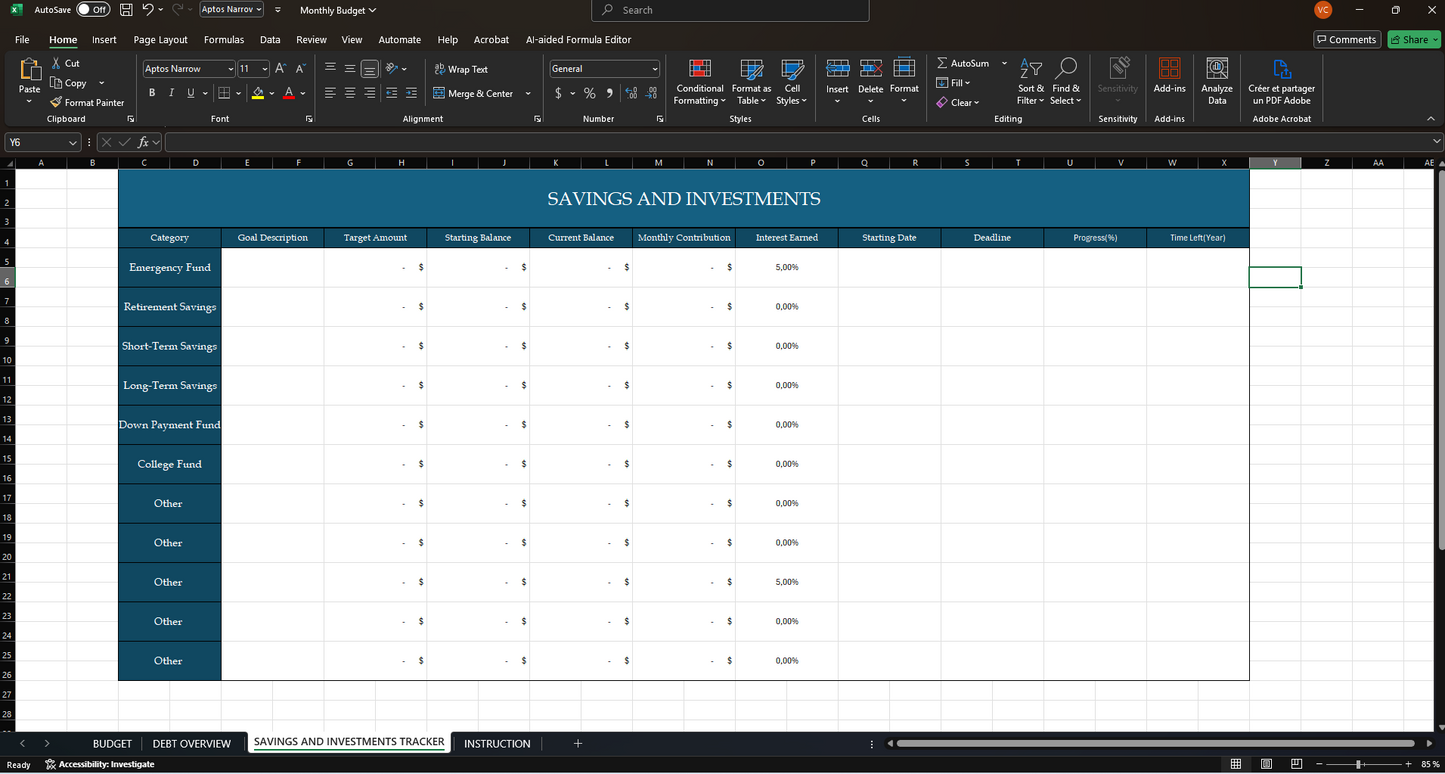This screenshot has height=774, width=1445.
Task: Switch to the INSTRUCTION sheet tab
Action: [497, 744]
